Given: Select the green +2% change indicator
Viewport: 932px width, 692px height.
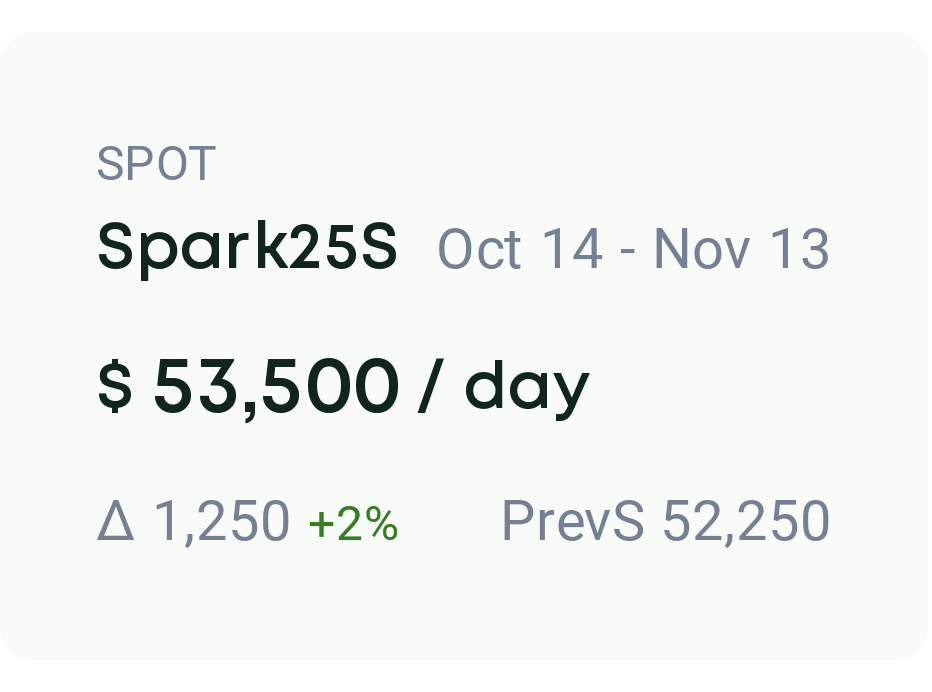Looking at the screenshot, I should tap(353, 524).
